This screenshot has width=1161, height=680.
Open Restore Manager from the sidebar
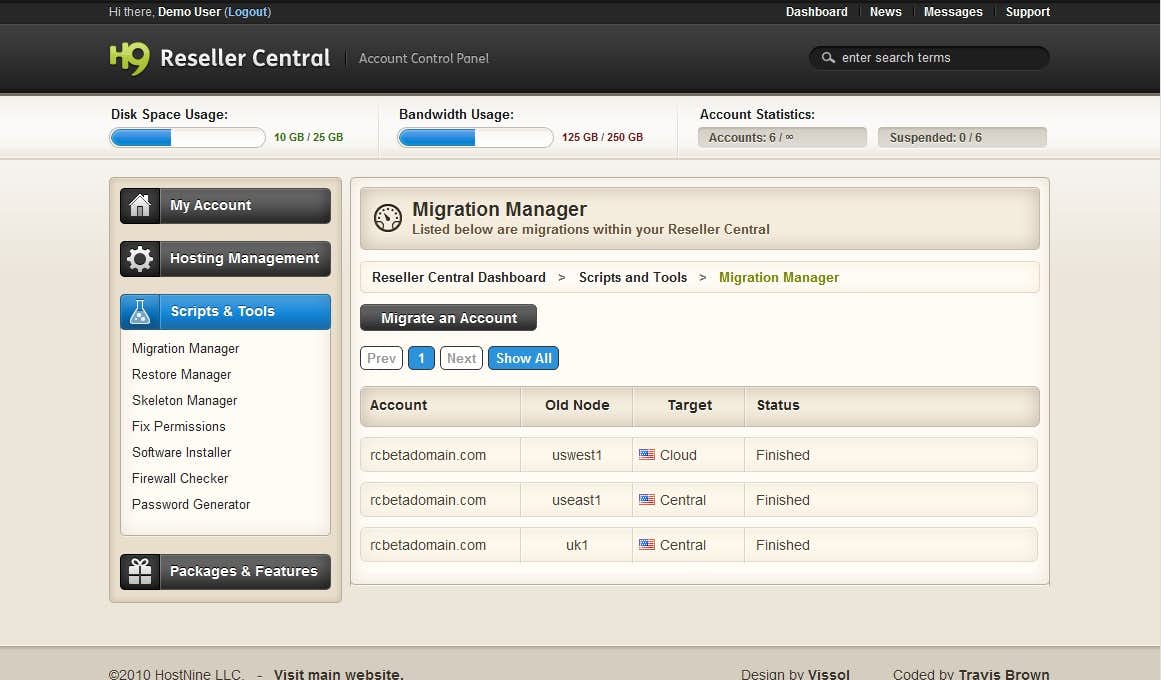181,375
